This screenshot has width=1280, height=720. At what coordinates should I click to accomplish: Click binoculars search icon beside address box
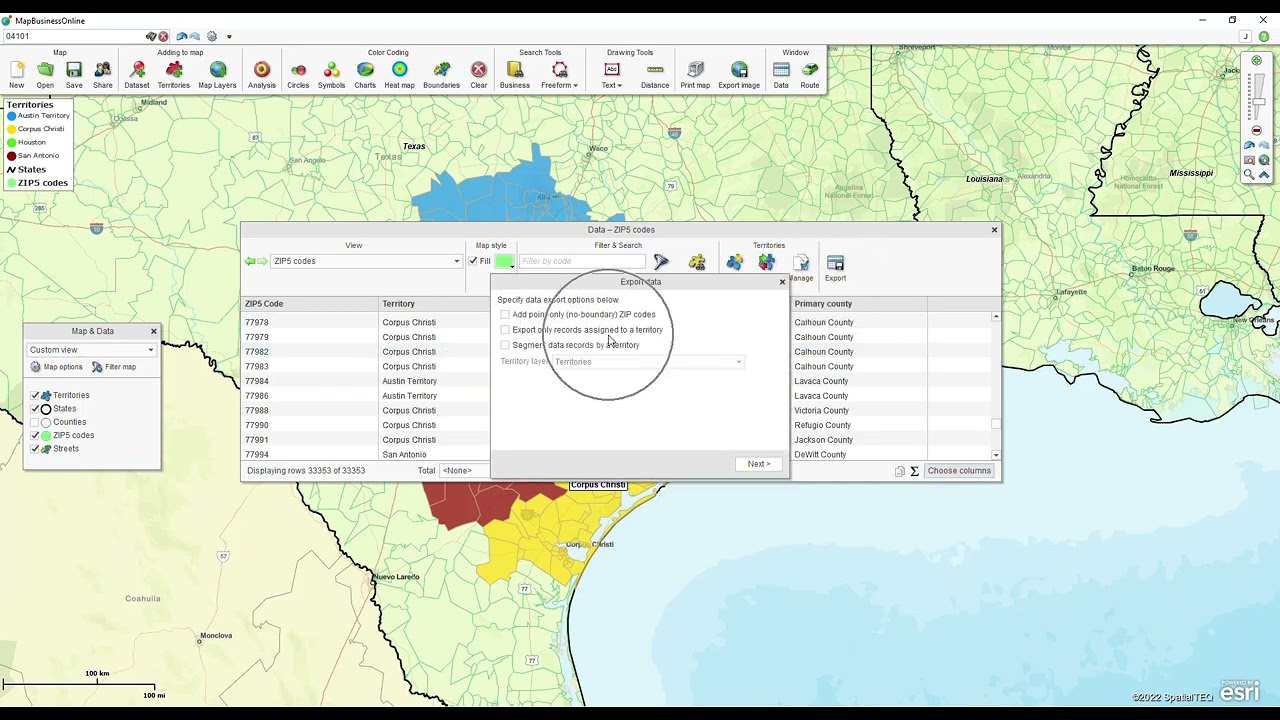click(x=152, y=36)
